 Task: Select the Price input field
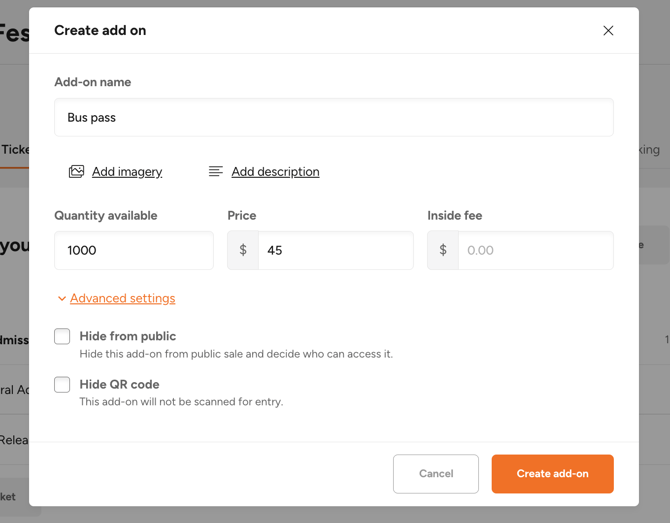(x=335, y=250)
